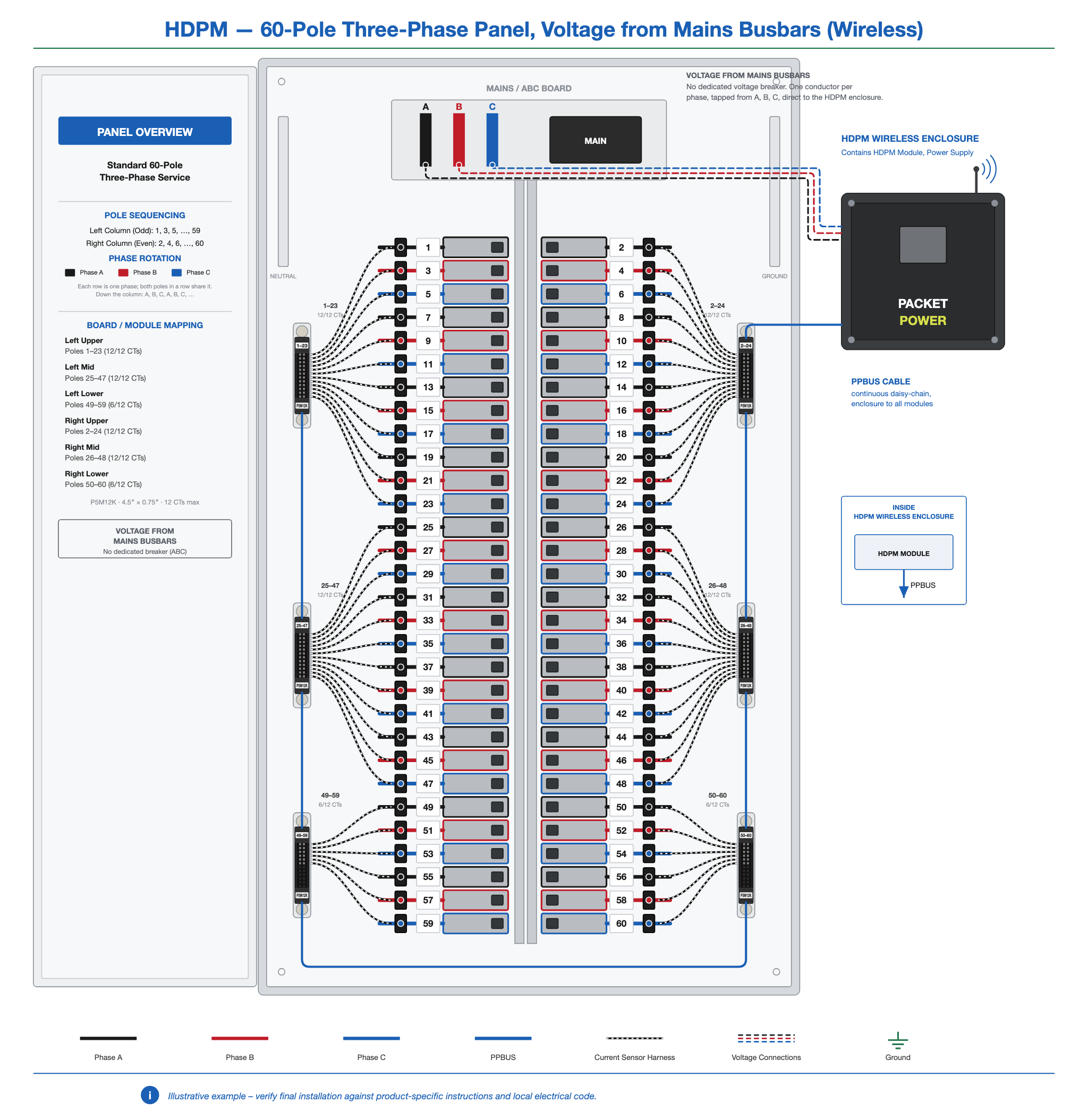Click the current sensor on pole 59
This screenshot has height=1120, width=1088.
(x=401, y=923)
